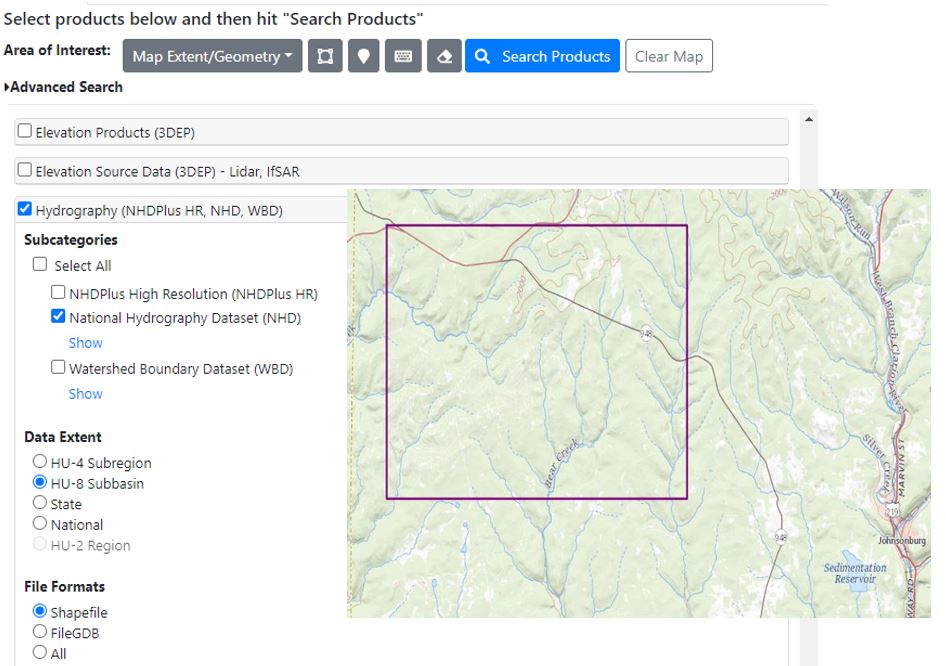Image resolution: width=946 pixels, height=666 pixels.
Task: Tick the Select All subcategories checkbox
Action: pos(40,264)
